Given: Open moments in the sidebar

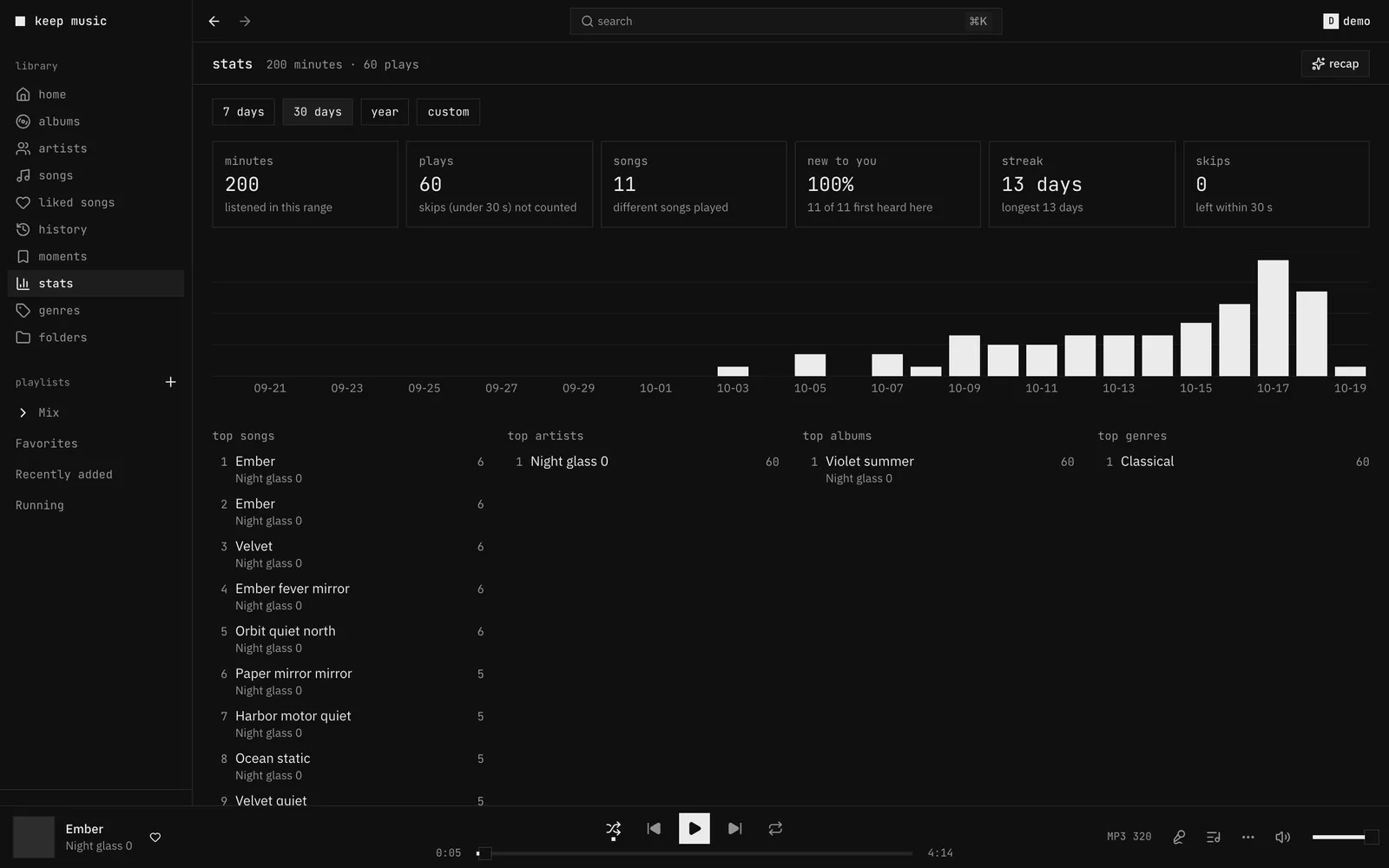Looking at the screenshot, I should (95, 256).
